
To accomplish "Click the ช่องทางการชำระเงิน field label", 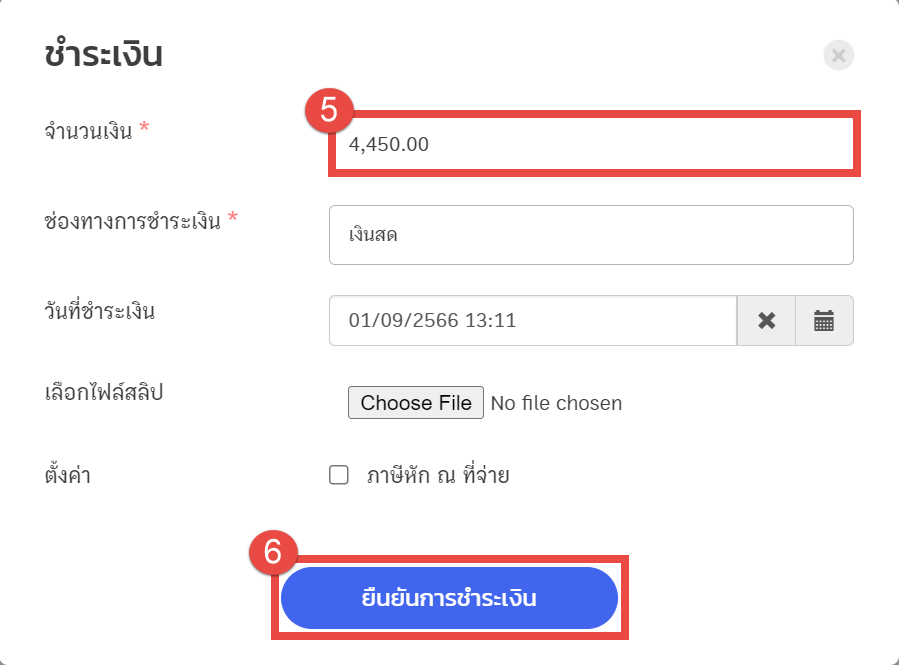I will (x=132, y=221).
